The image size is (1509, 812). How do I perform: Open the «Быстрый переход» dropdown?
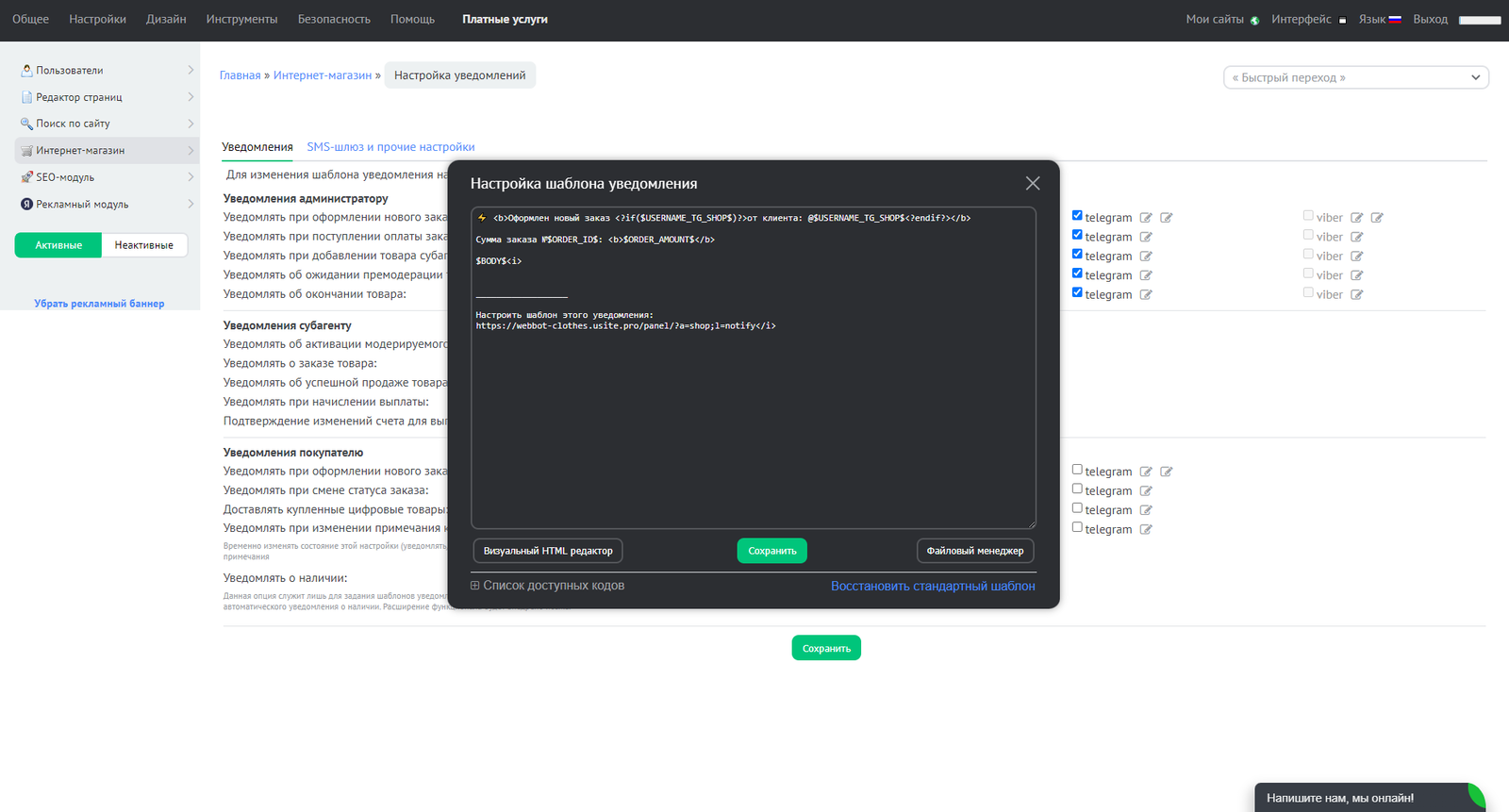click(x=1355, y=77)
